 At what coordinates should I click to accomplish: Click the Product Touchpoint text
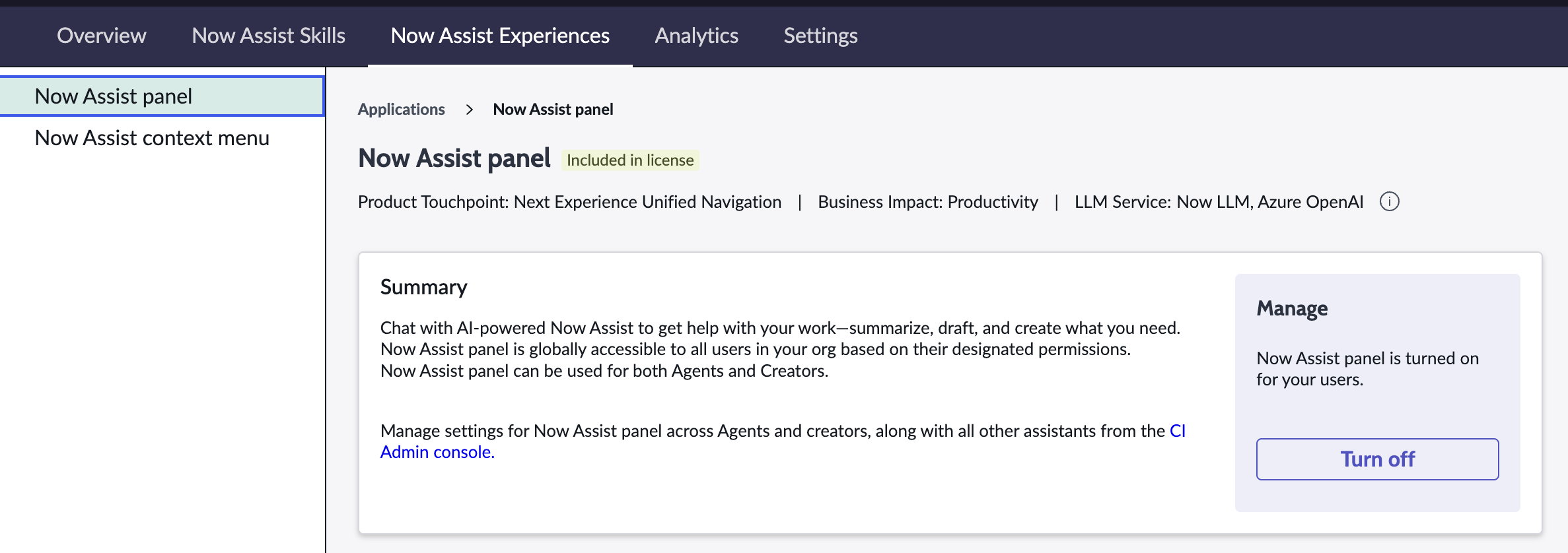tap(569, 202)
